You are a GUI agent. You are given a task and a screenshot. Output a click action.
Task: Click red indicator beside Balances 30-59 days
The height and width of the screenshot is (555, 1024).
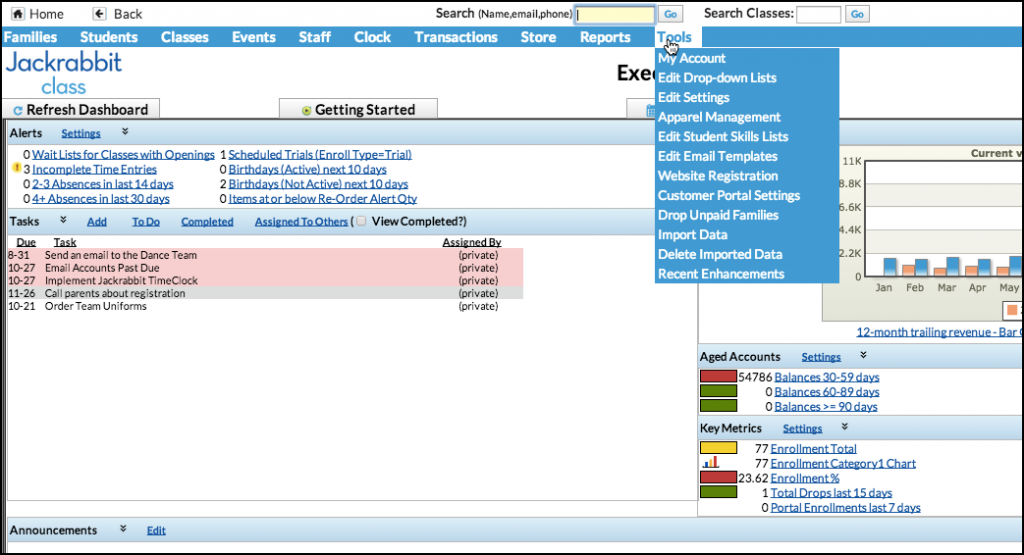click(718, 376)
